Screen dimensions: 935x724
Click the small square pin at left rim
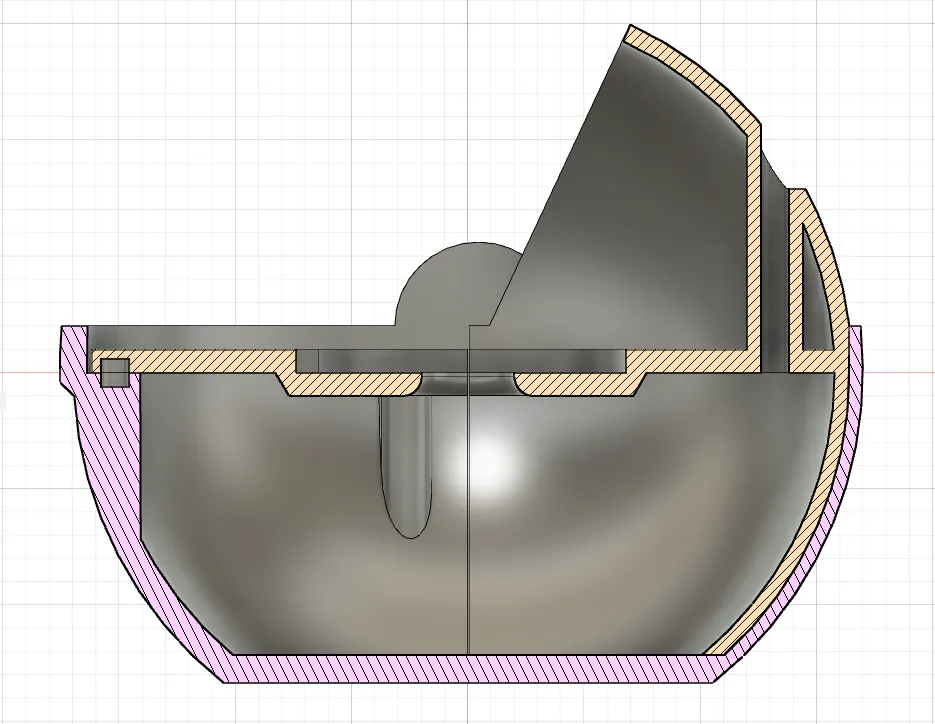[x=114, y=372]
